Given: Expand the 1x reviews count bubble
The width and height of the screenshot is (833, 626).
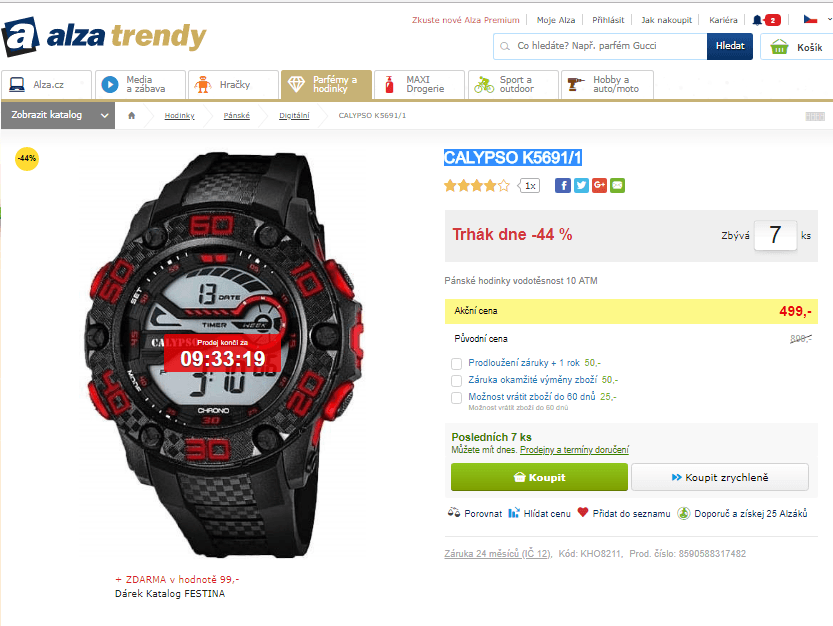Looking at the screenshot, I should 529,185.
